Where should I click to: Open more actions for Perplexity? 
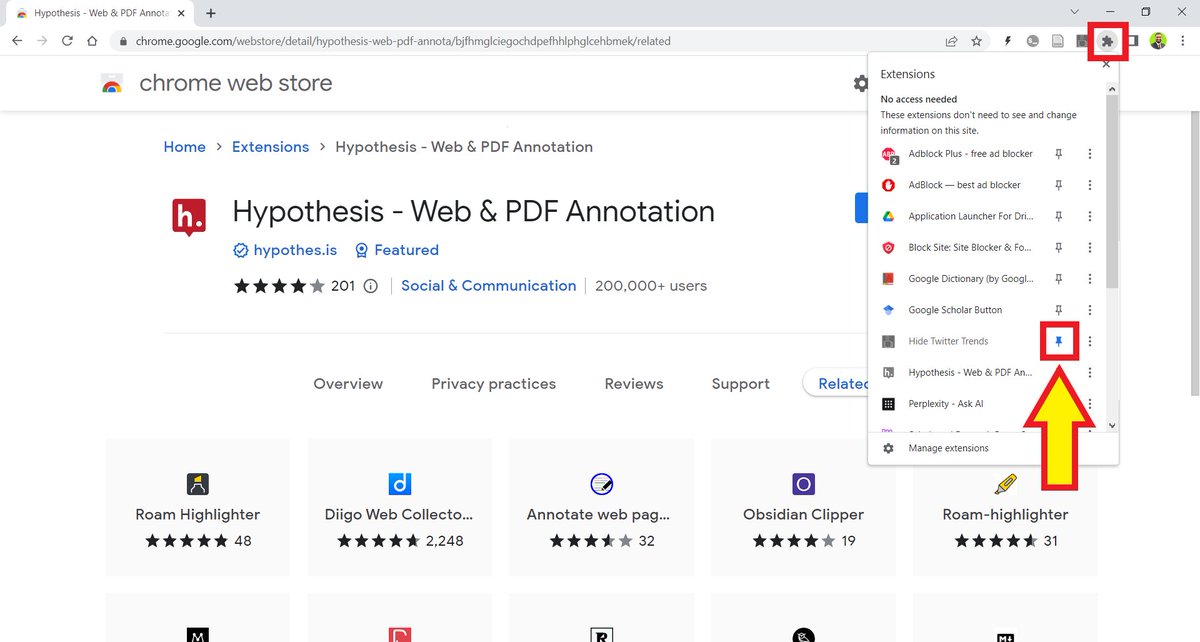click(1090, 404)
